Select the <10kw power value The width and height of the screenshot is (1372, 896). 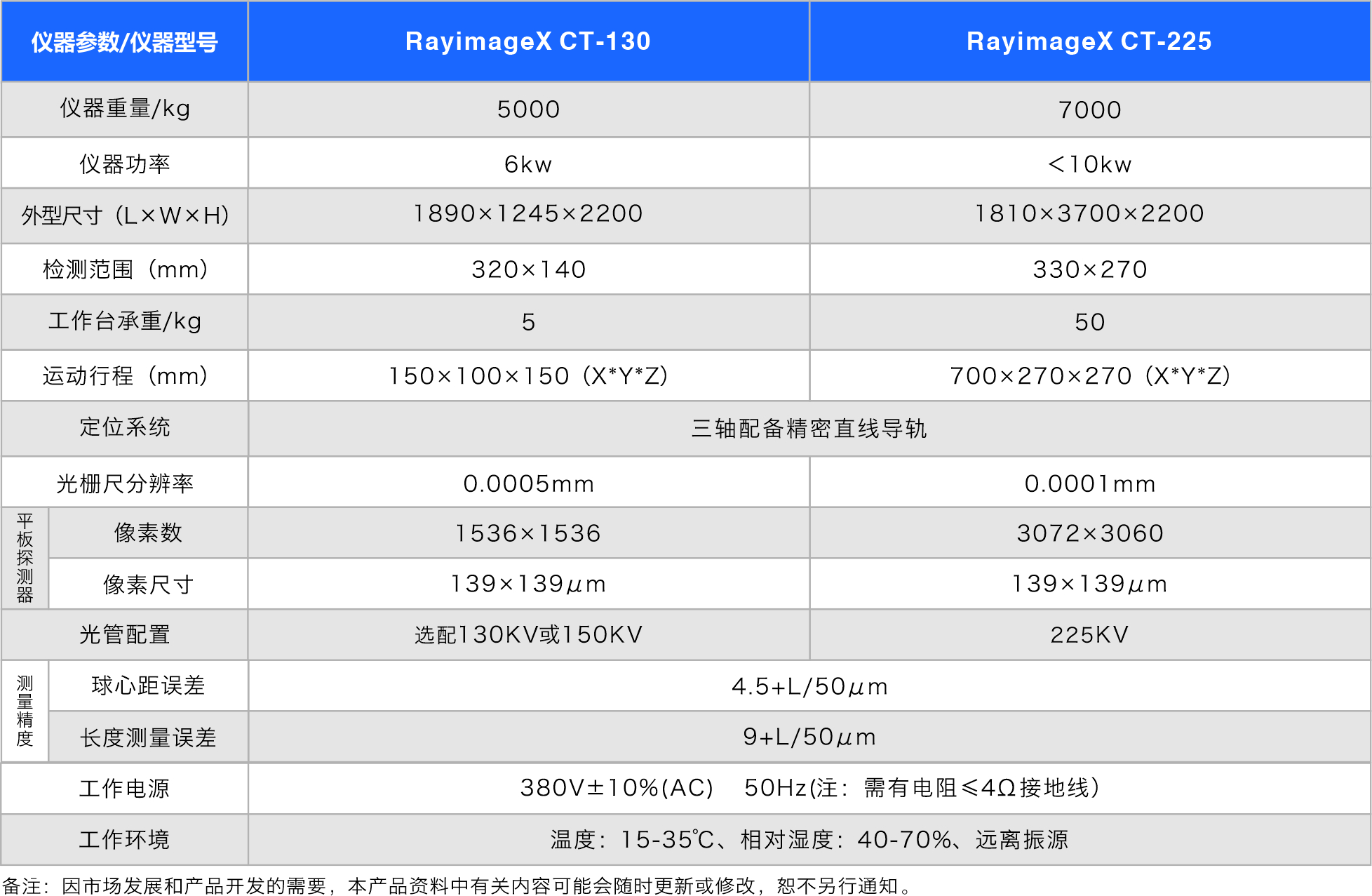1089,163
